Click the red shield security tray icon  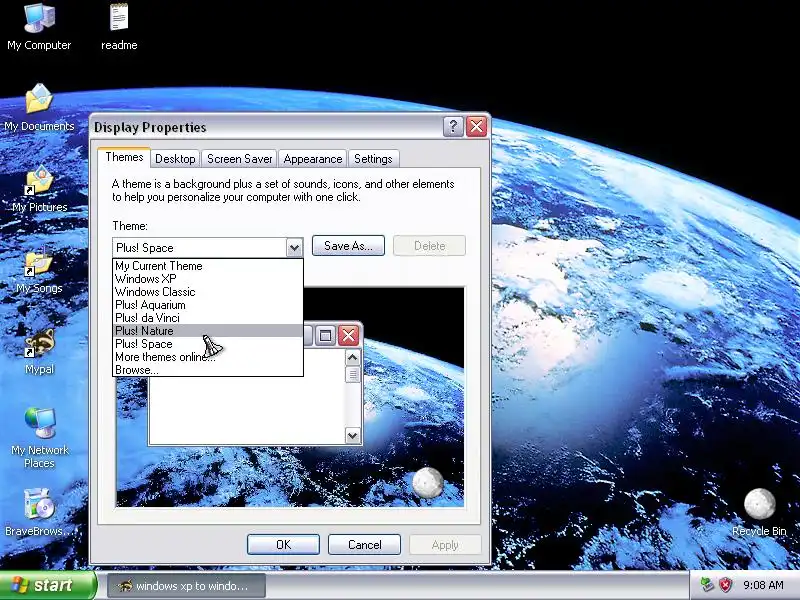pos(726,585)
